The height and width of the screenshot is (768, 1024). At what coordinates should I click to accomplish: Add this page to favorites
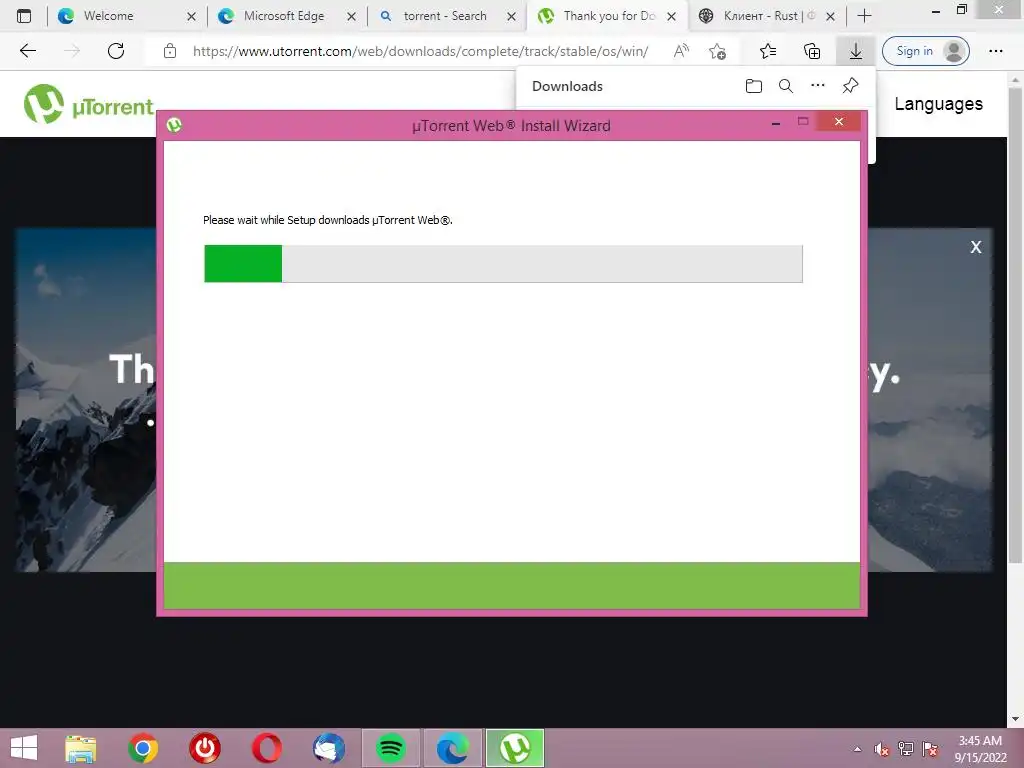click(718, 51)
